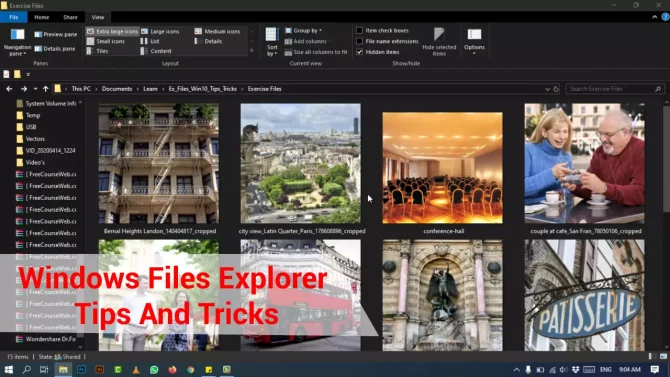
Task: Open recent locations dropdown
Action: tap(35, 89)
